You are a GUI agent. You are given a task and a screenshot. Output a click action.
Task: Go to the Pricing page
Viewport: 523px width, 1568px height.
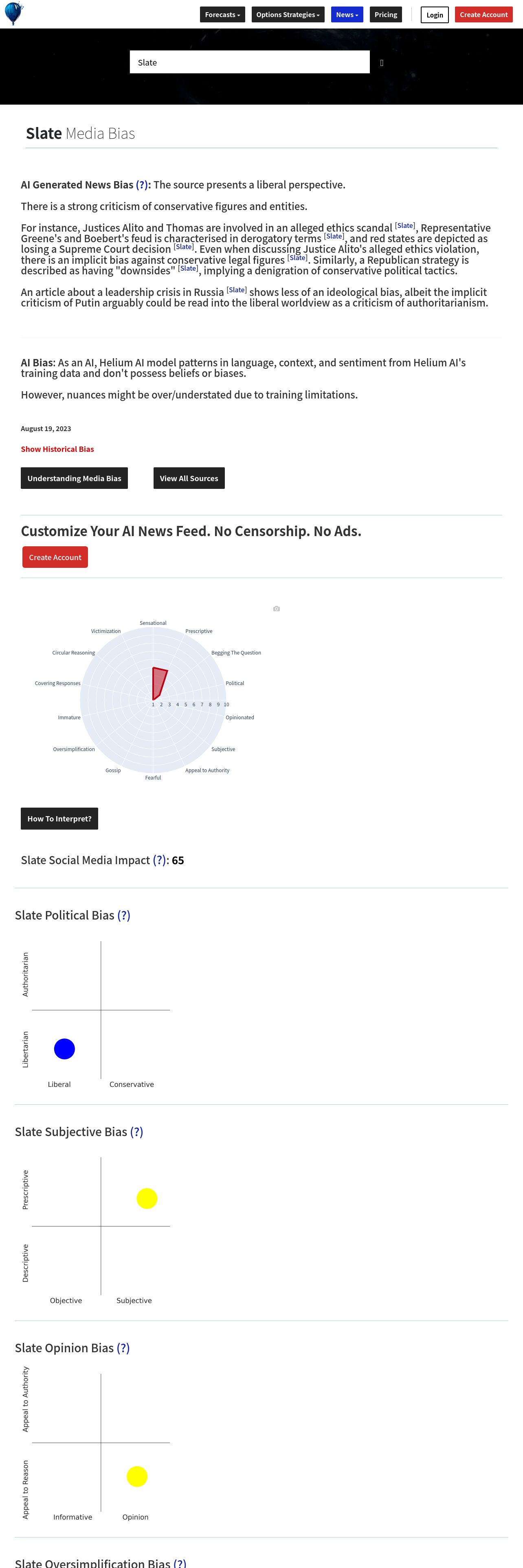[x=385, y=15]
